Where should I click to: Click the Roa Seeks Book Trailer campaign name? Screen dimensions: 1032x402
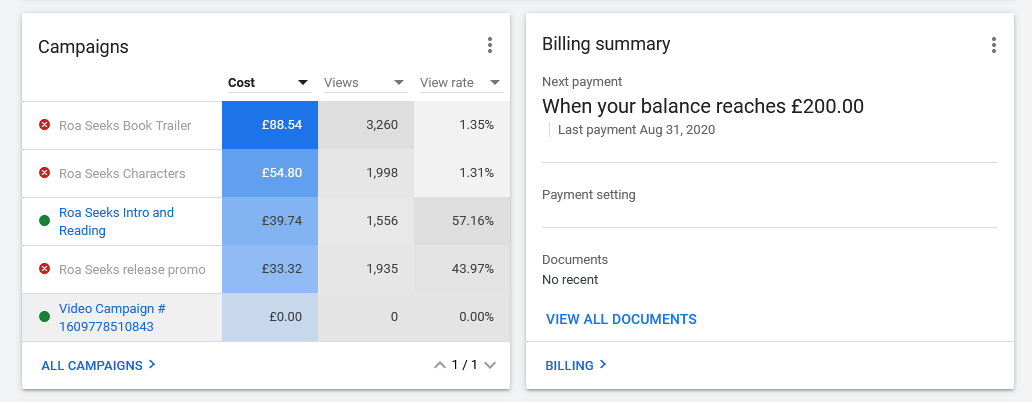pyautogui.click(x=125, y=125)
